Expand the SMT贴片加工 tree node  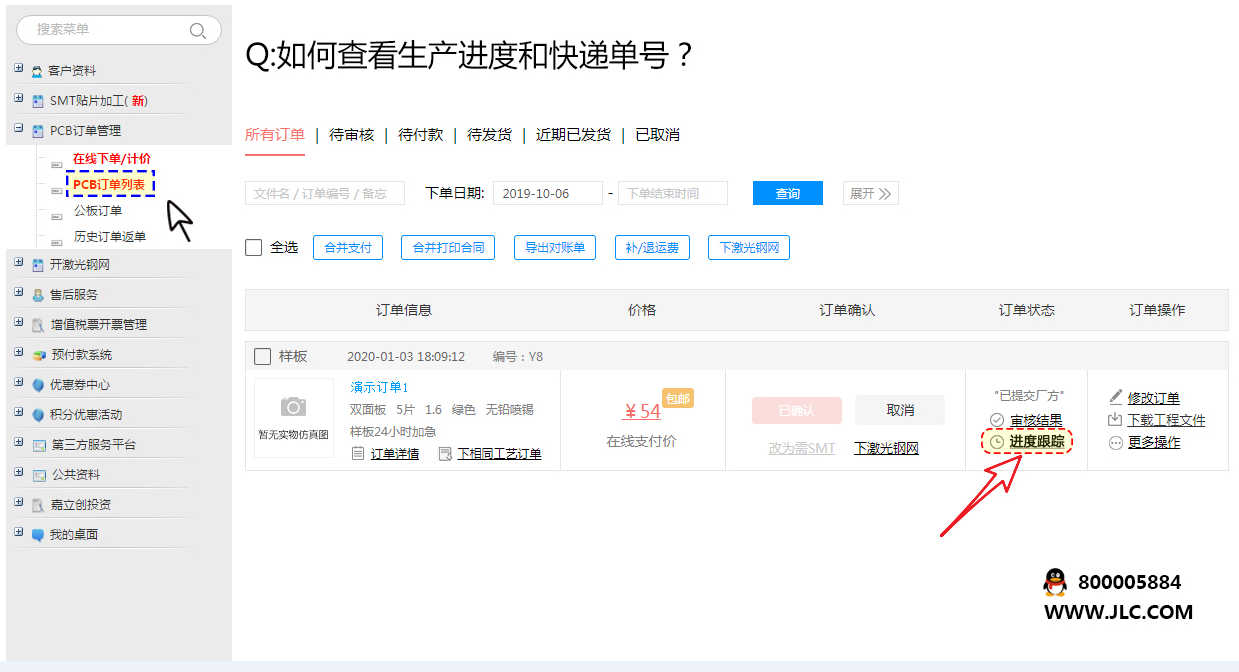[19, 99]
